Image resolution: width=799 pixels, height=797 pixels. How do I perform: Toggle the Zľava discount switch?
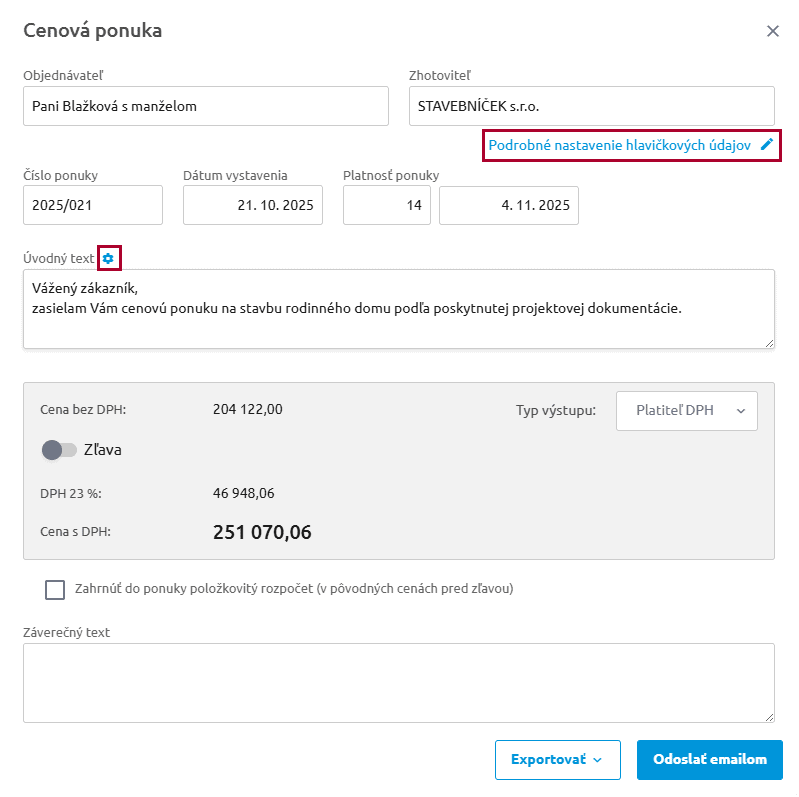click(59, 450)
